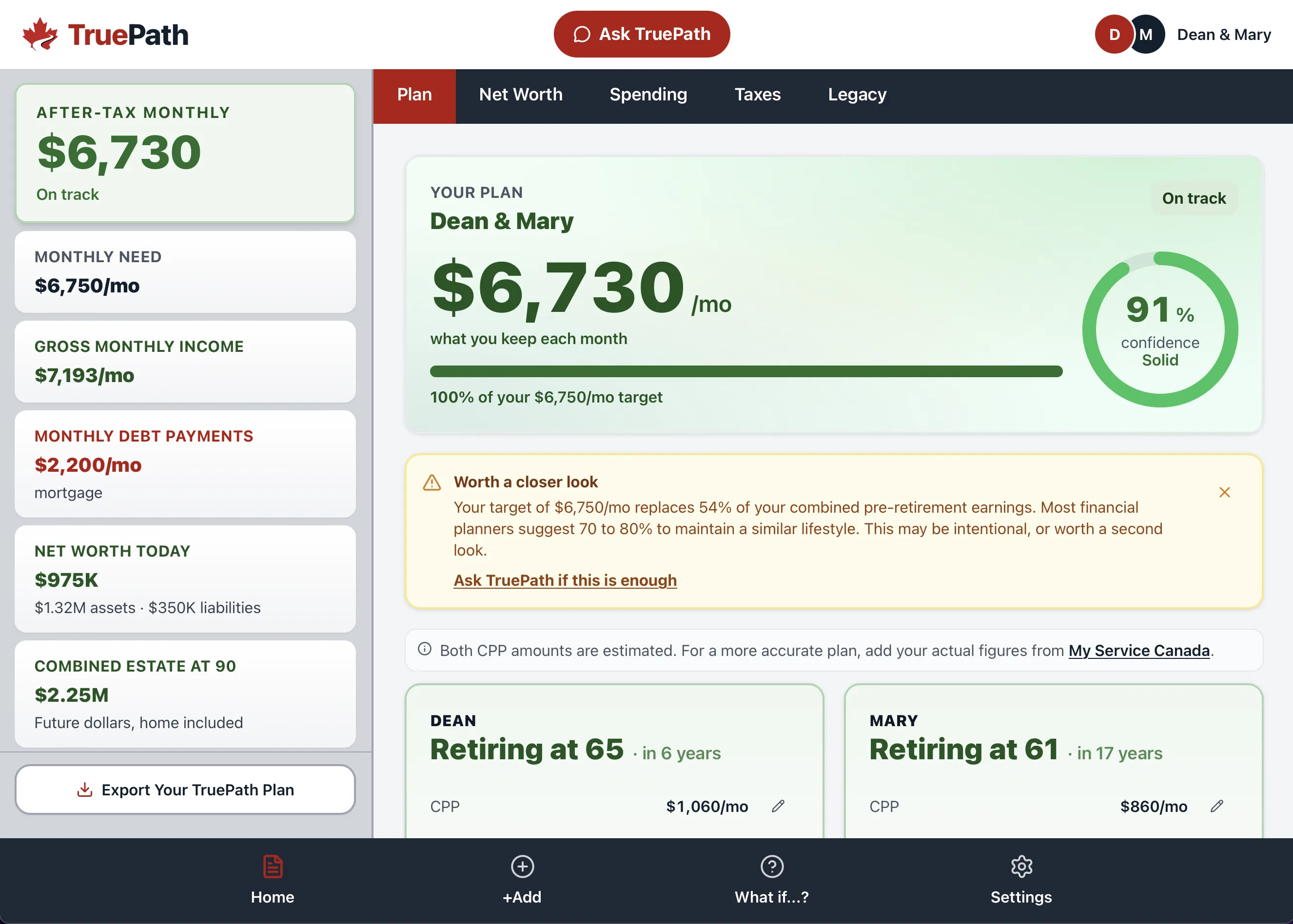Click the 'mortgage' label under debt payments
Screen dimensions: 1293x924
tap(68, 493)
